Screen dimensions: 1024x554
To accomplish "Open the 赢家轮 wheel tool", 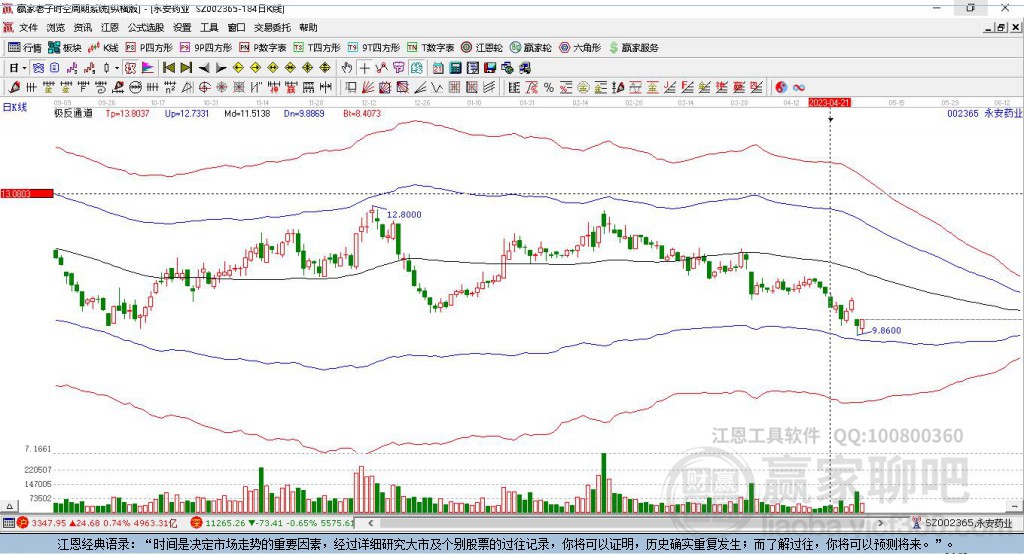I will click(x=531, y=48).
